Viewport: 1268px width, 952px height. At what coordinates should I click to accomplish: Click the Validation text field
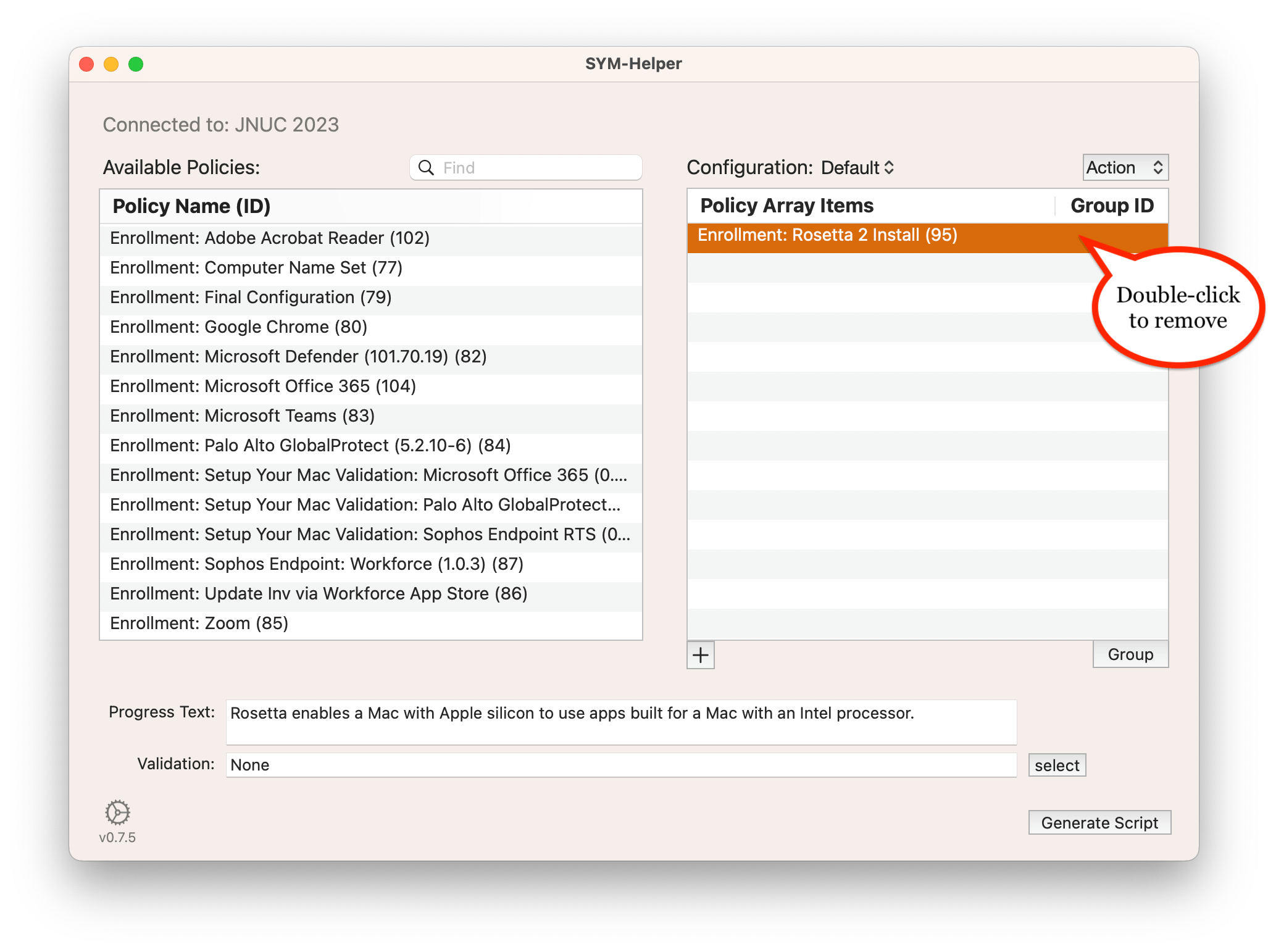(620, 765)
